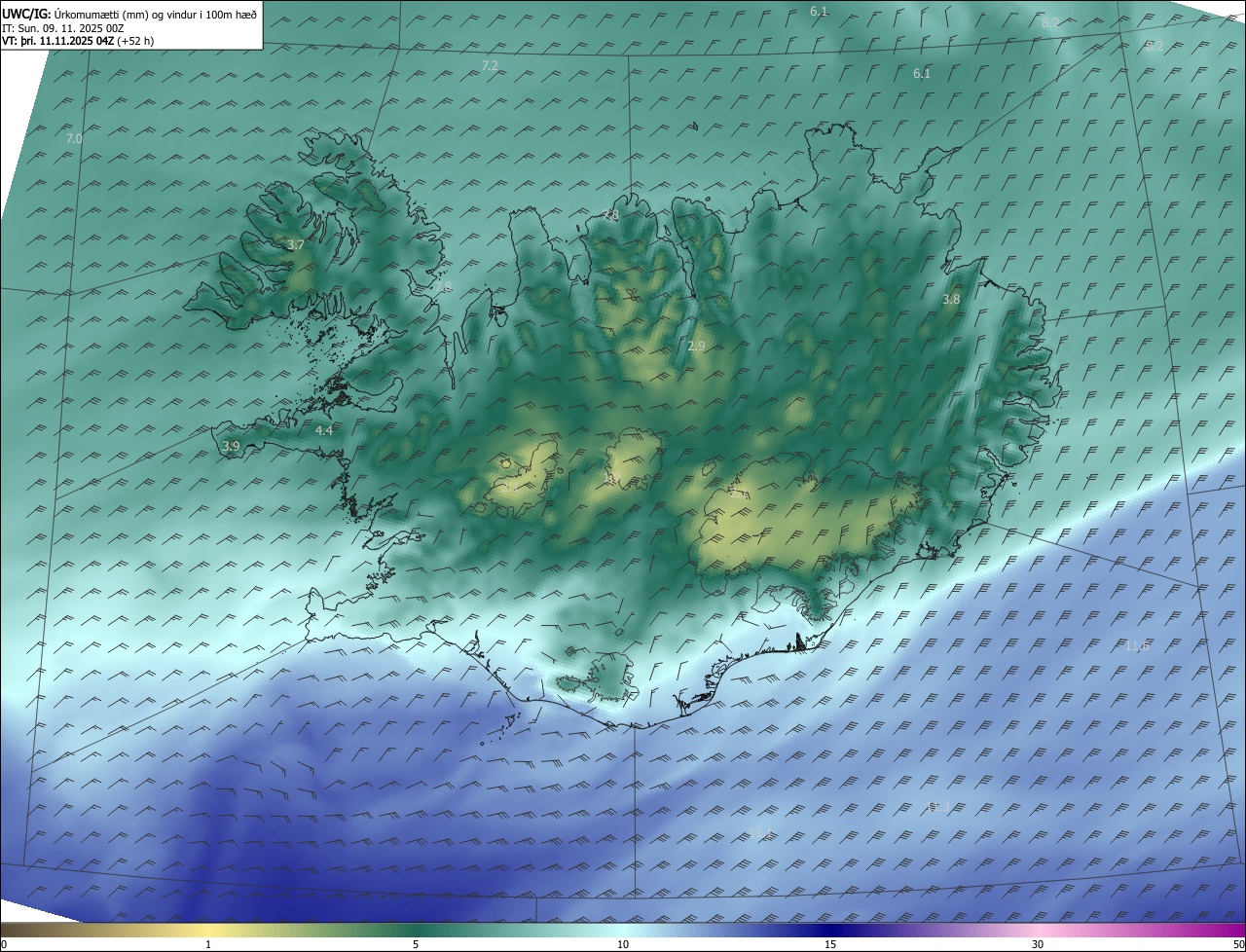Click the 11.1 value label over the sea
The height and width of the screenshot is (952, 1246).
759,833
